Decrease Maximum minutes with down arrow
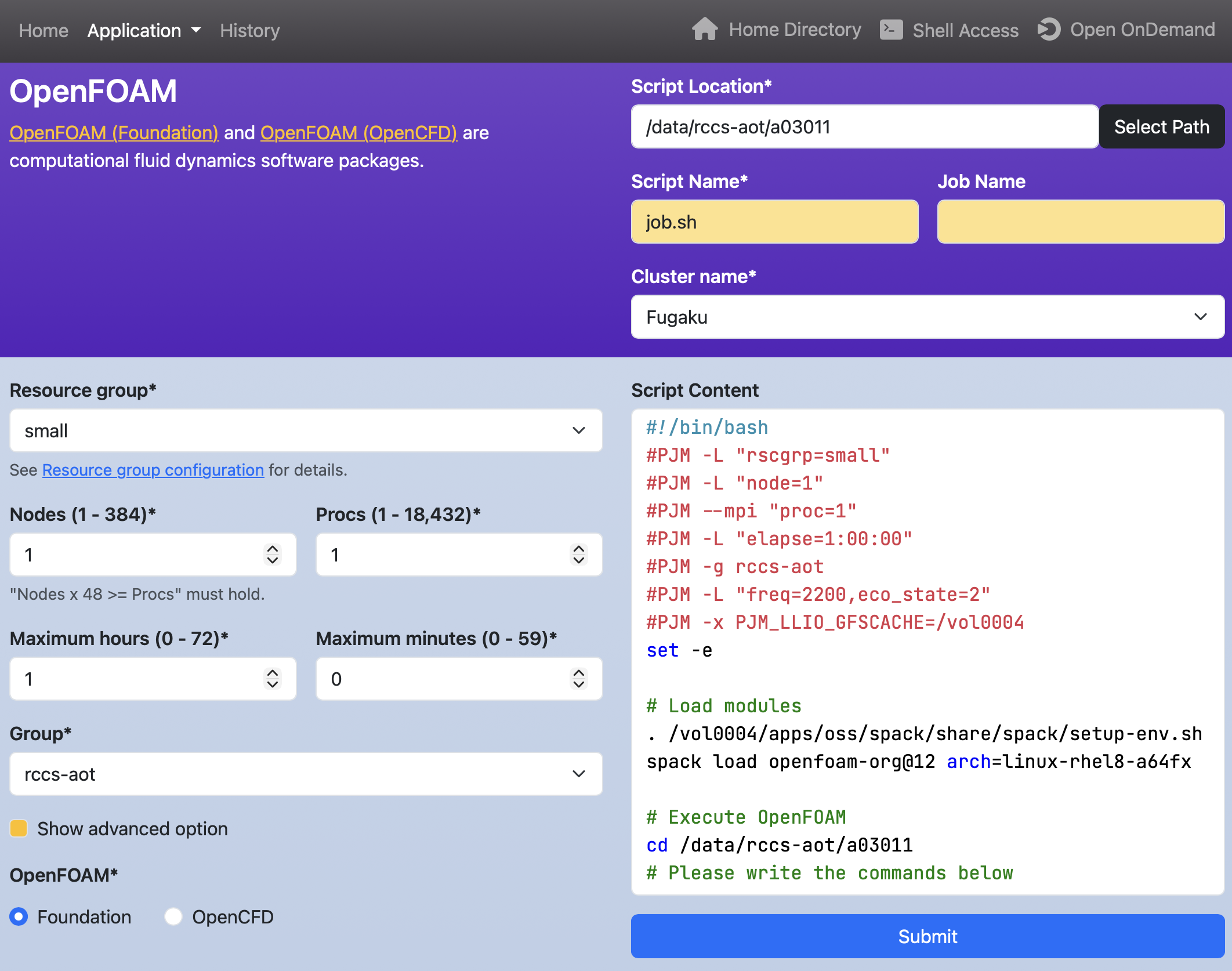The image size is (1232, 971). pyautogui.click(x=579, y=685)
